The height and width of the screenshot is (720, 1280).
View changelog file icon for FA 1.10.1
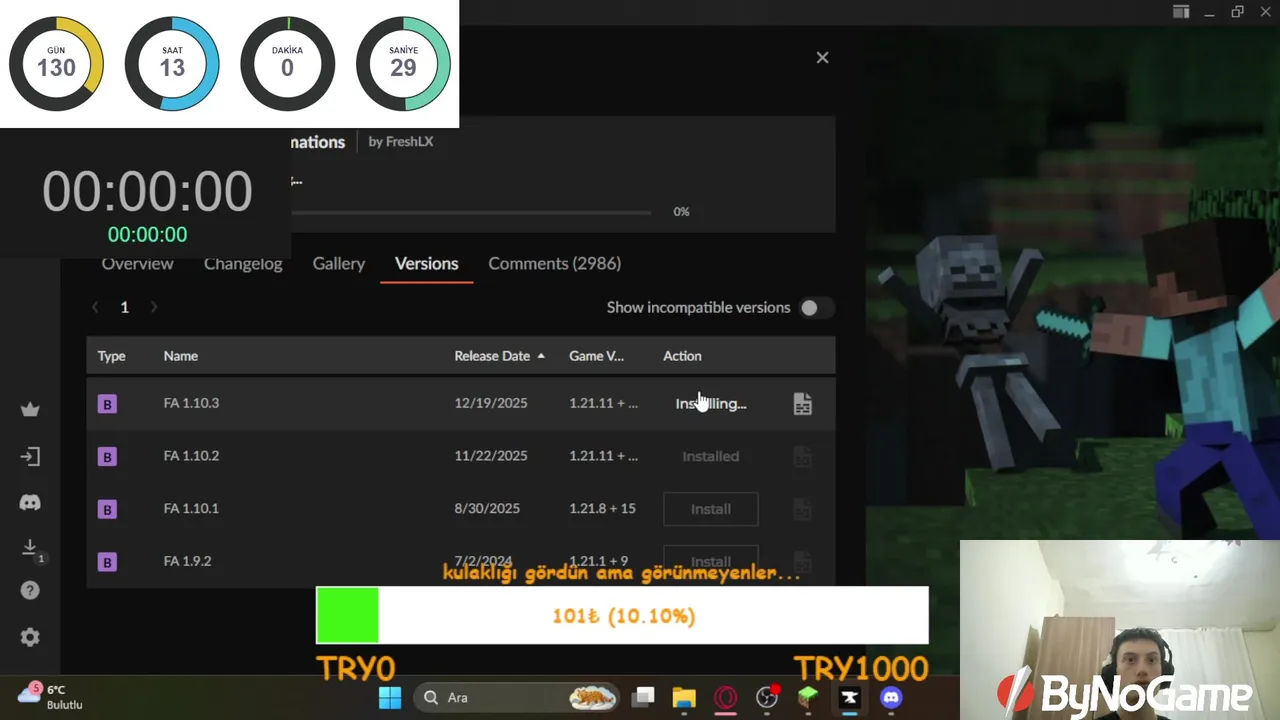click(802, 509)
